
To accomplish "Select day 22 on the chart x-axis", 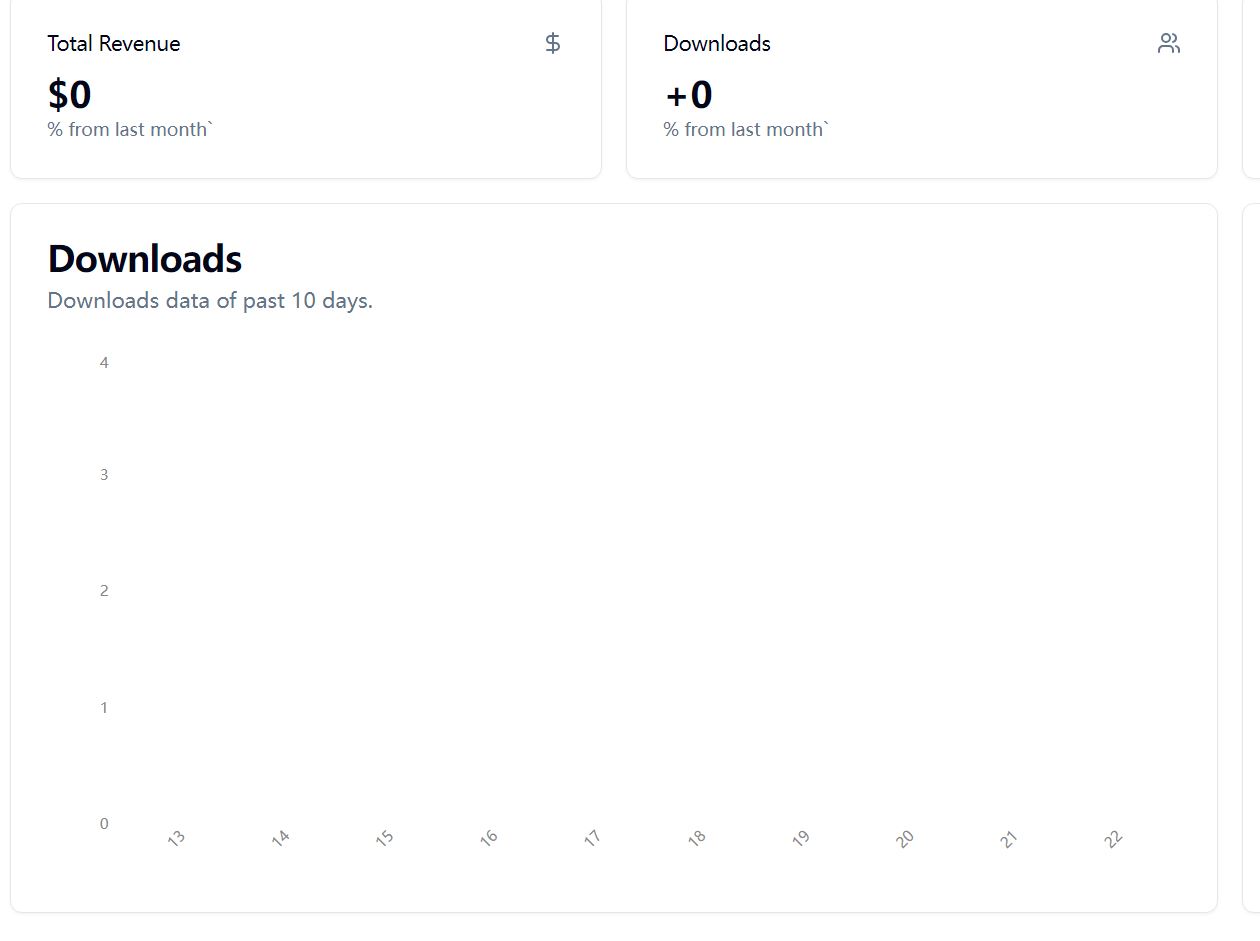I will pyautogui.click(x=1114, y=838).
